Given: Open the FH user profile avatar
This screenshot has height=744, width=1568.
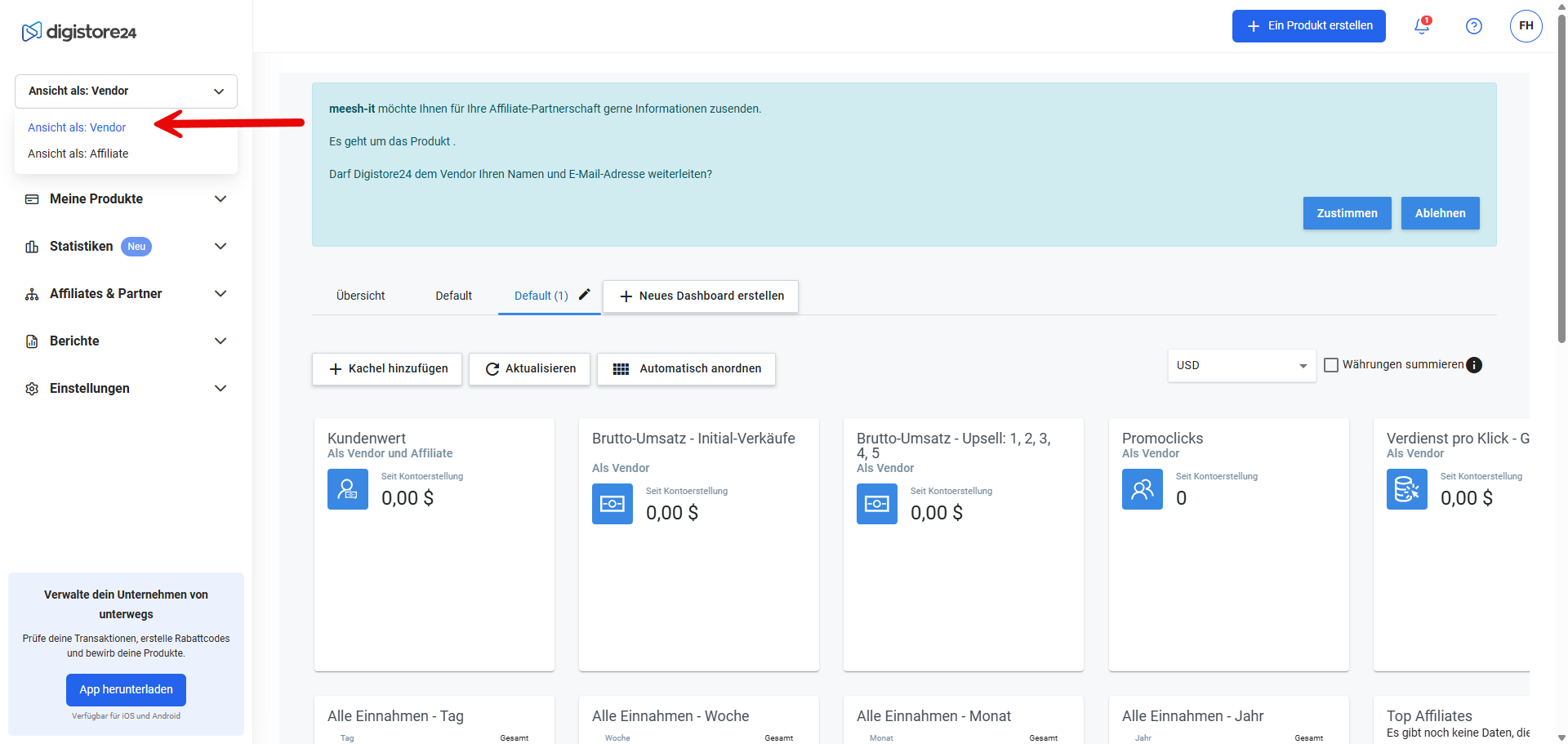Looking at the screenshot, I should (x=1526, y=26).
